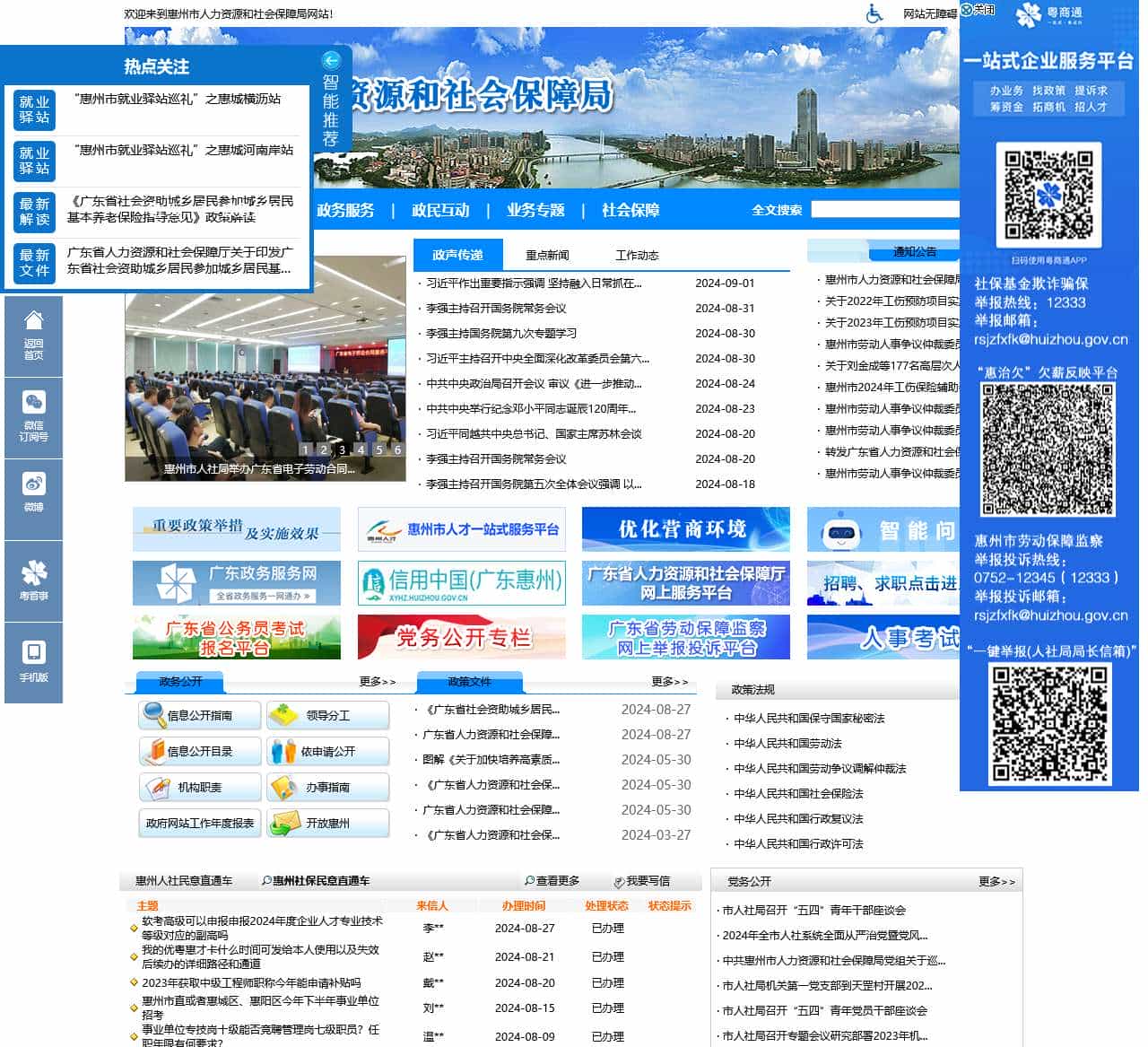The width and height of the screenshot is (1148, 1047).
Task: Open 信息公开目录 icon button
Action: coord(200,751)
